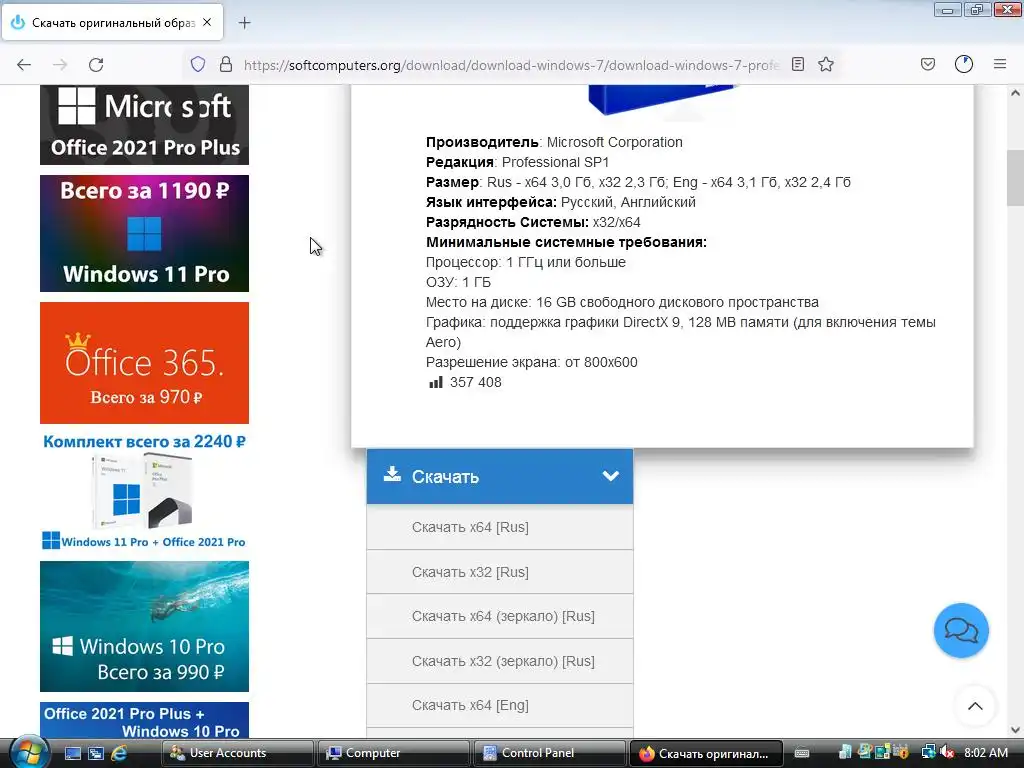The width and height of the screenshot is (1024, 768).
Task: Click the network tray icon
Action: tap(927, 752)
